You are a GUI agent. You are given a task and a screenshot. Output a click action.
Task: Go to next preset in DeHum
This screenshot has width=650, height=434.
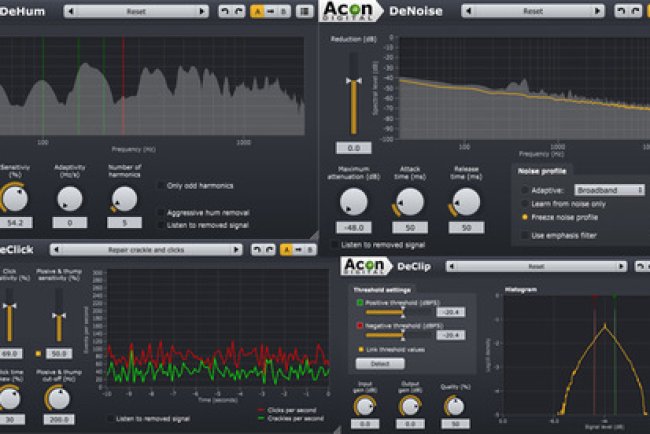pyautogui.click(x=201, y=11)
